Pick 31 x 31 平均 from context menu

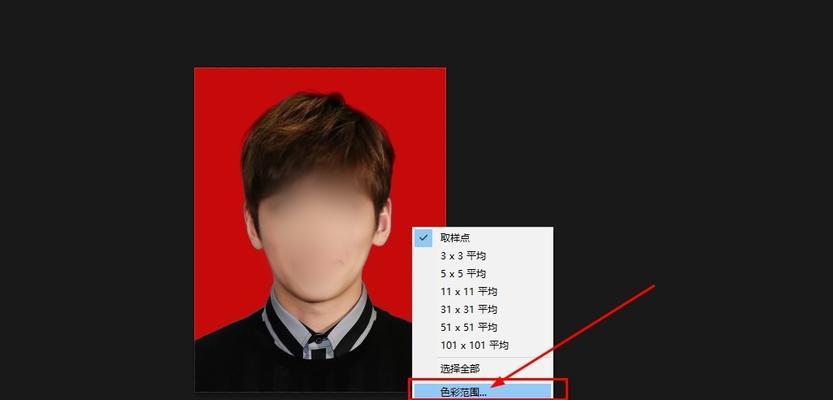(482, 309)
